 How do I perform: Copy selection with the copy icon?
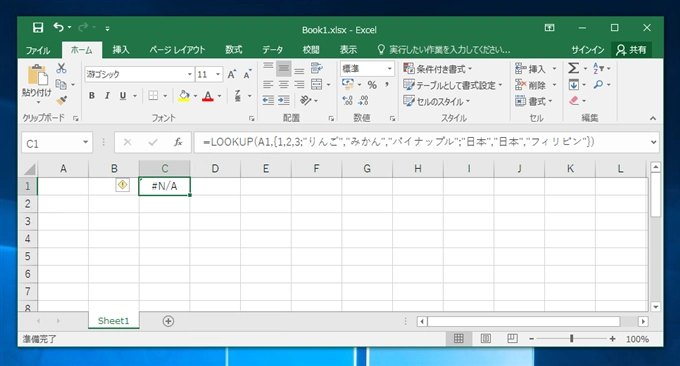61,85
